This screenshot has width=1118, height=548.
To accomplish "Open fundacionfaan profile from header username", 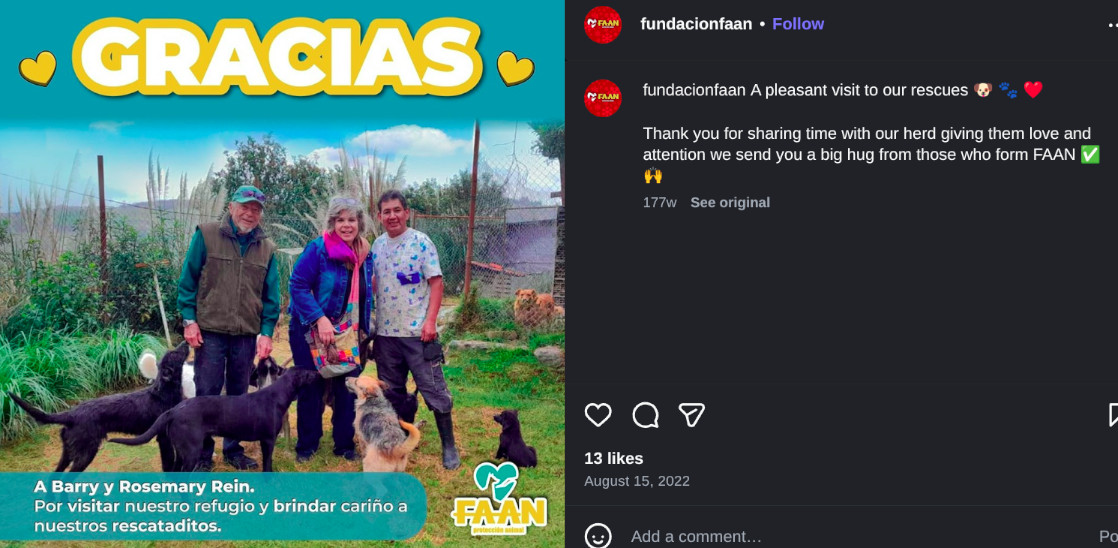I will pos(696,24).
